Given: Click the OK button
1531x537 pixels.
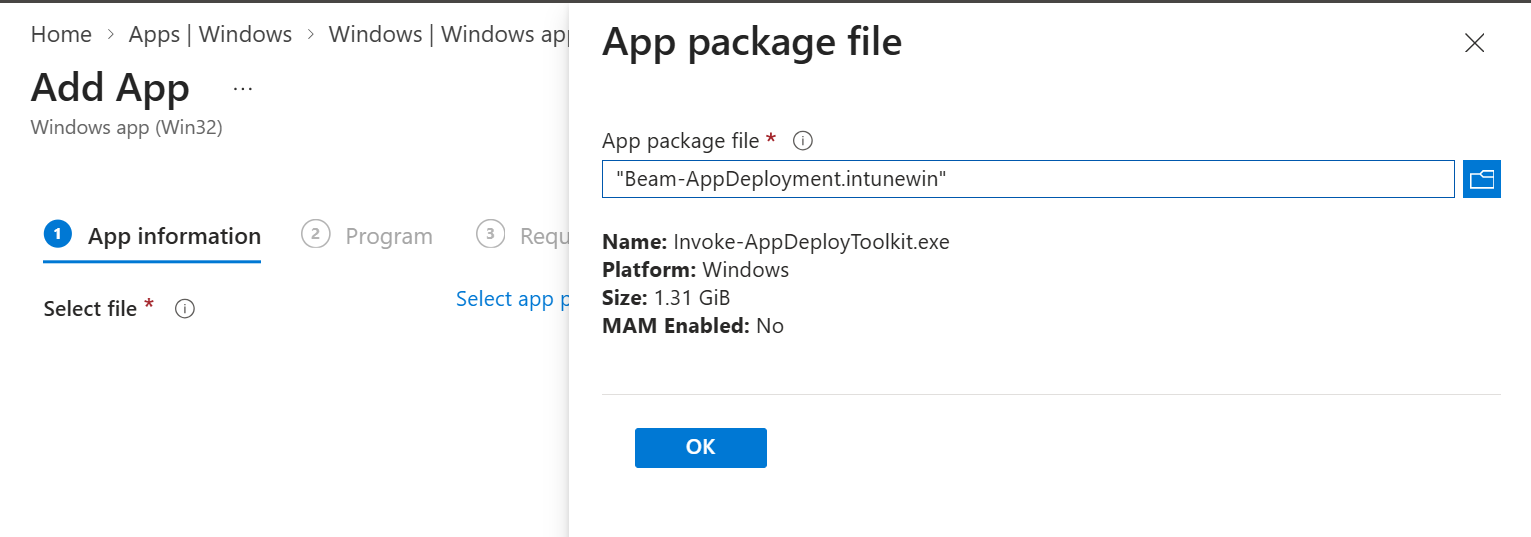Looking at the screenshot, I should point(700,447).
